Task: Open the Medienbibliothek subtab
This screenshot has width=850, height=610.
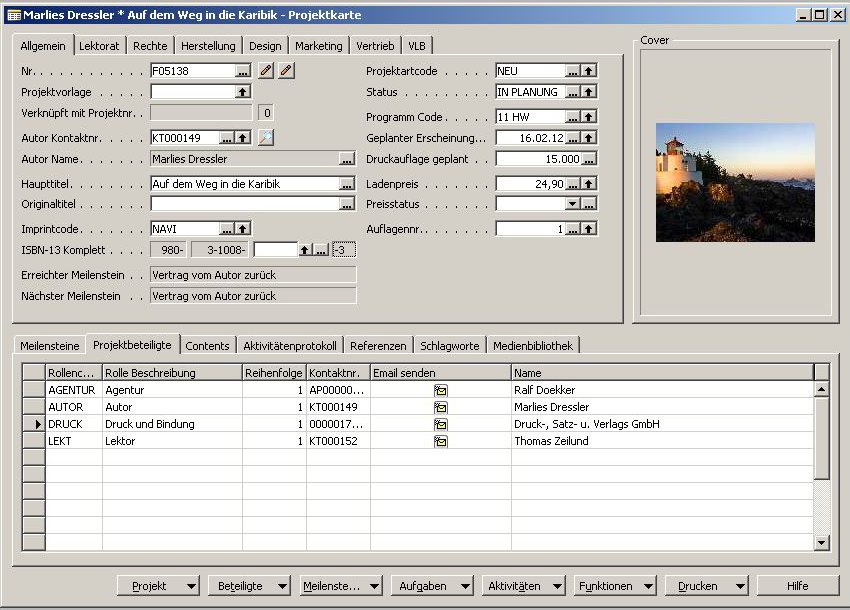Action: [x=533, y=346]
